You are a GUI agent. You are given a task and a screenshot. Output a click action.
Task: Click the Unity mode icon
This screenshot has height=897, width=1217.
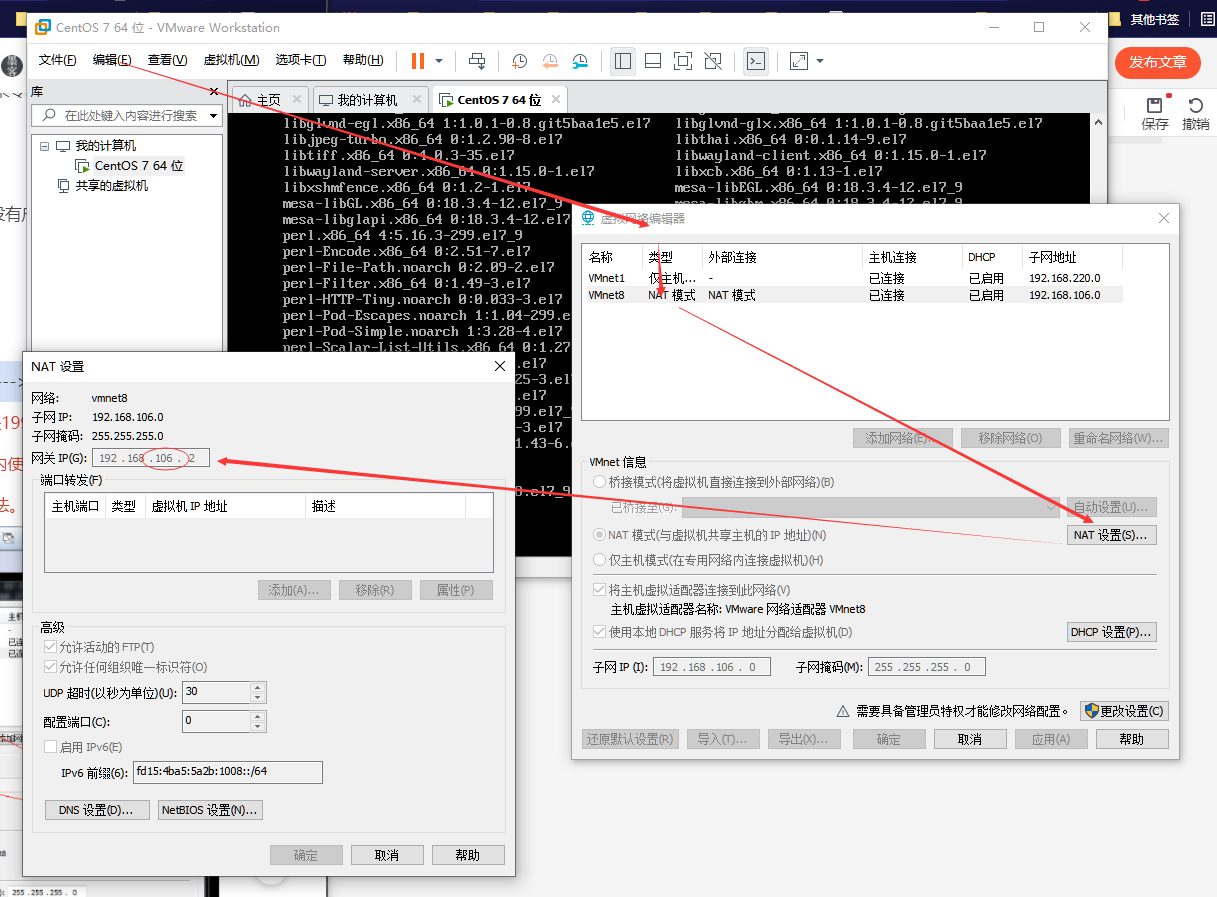pyautogui.click(x=713, y=61)
